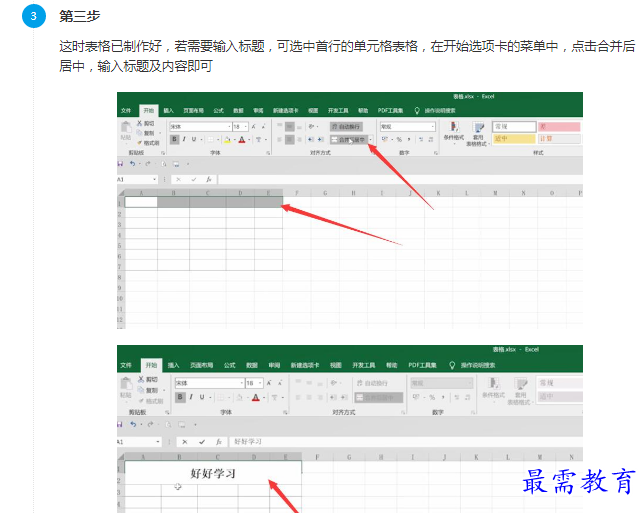
Task: Select File tab in first Excel screenshot
Action: click(126, 110)
